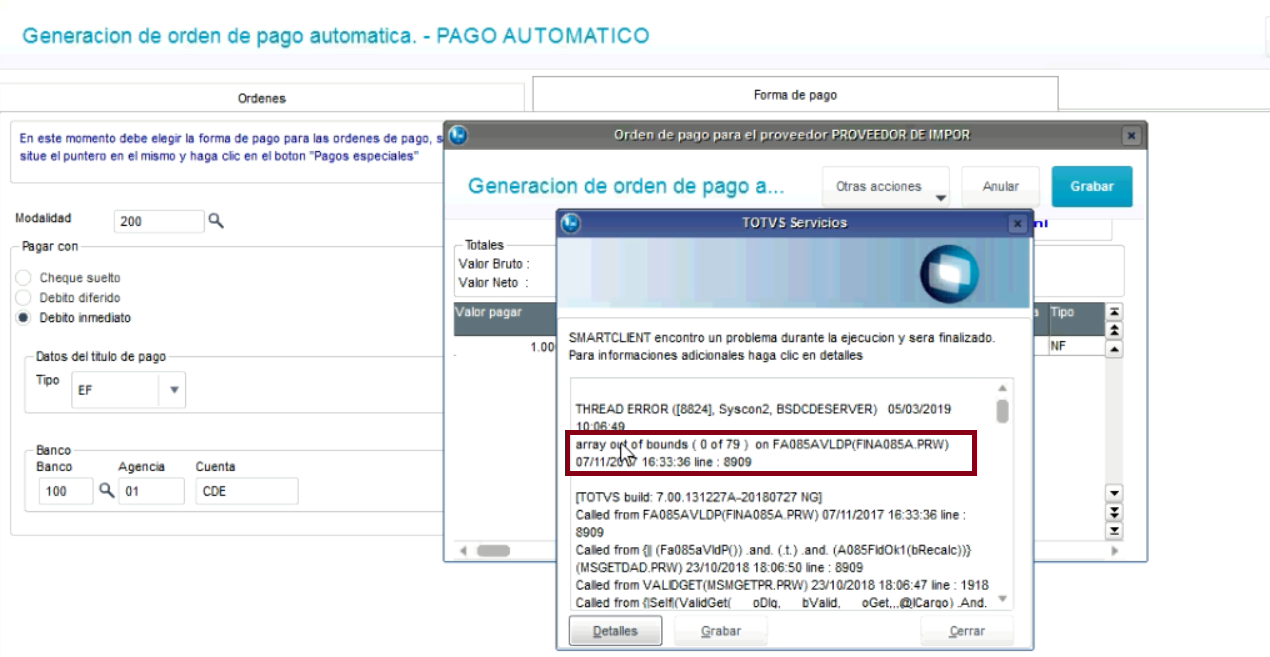Click the blue Grabar button
Screen dimensions: 1270x657
coord(1092,187)
